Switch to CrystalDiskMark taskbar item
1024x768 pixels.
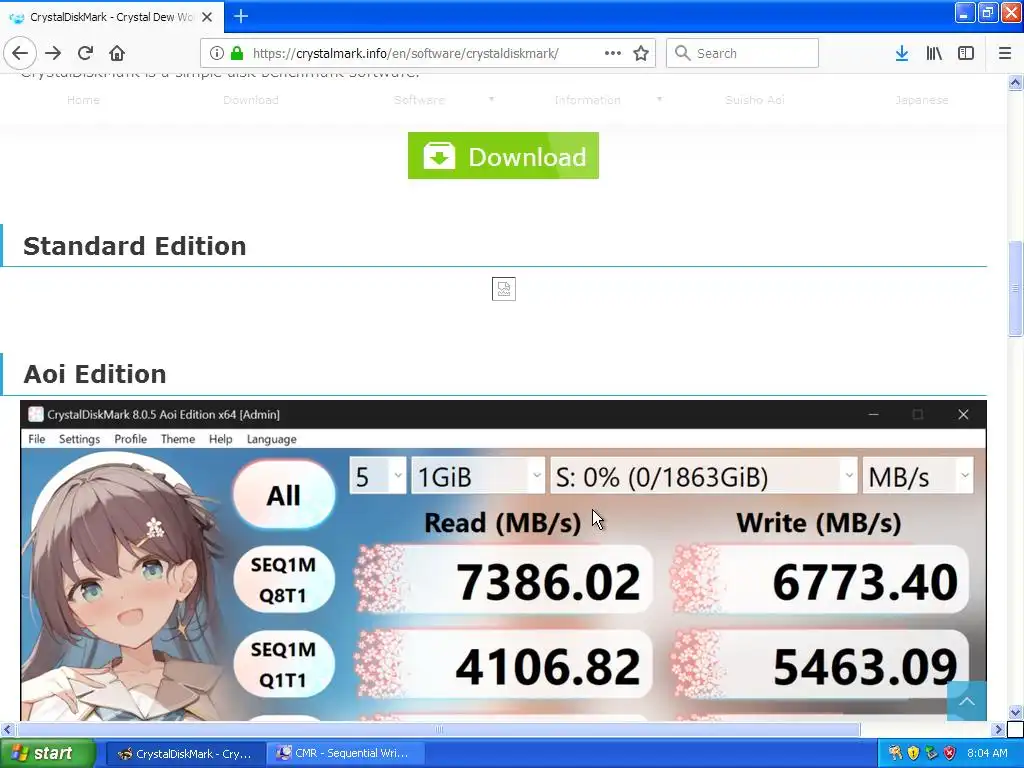(x=185, y=753)
